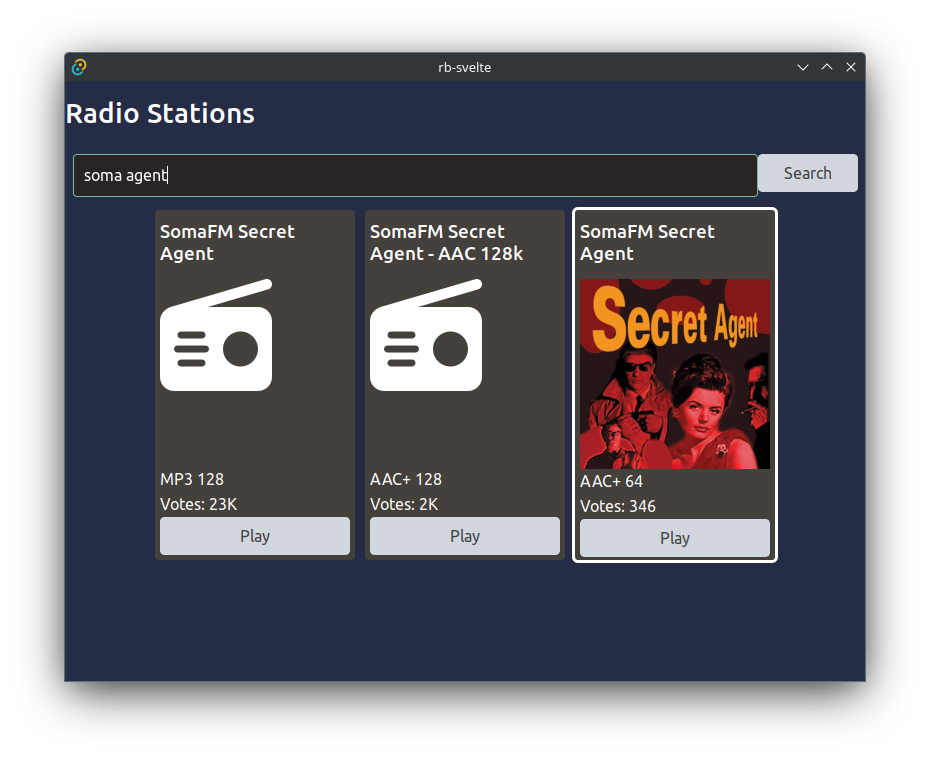The height and width of the screenshot is (758, 930).
Task: Click the rb-svelte app icon in title bar
Action: (x=79, y=67)
